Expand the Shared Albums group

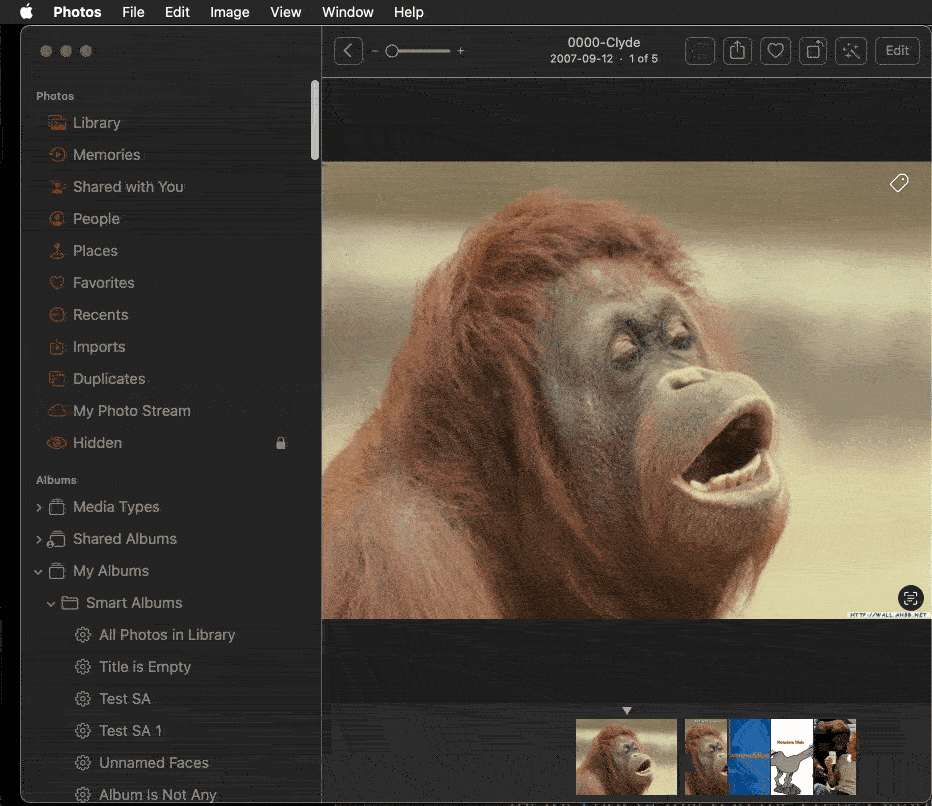point(39,539)
